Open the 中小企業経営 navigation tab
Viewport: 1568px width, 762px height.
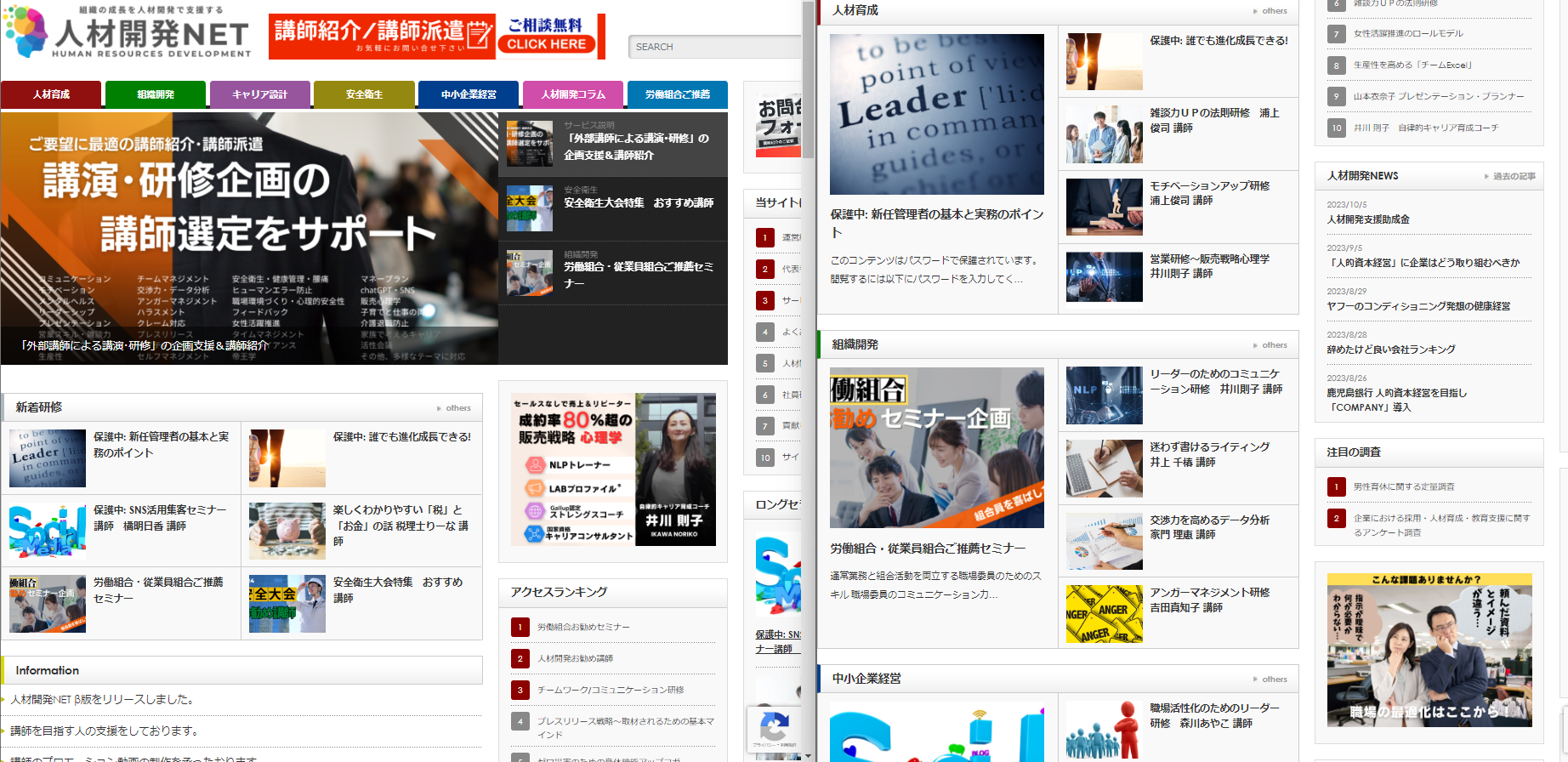pyautogui.click(x=469, y=94)
